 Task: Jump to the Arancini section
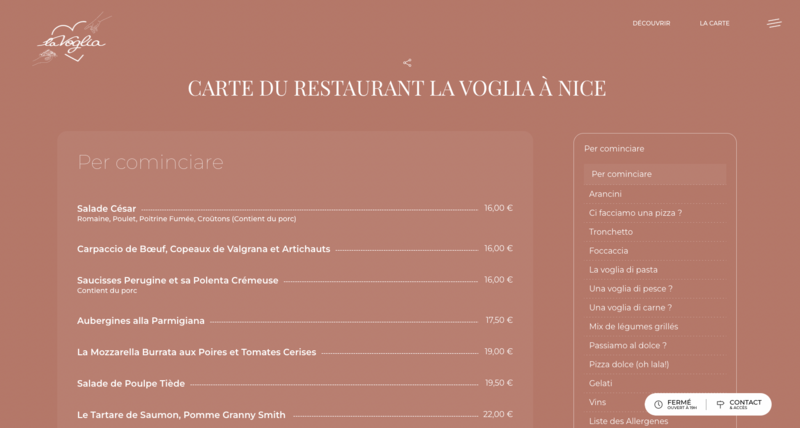(605, 194)
